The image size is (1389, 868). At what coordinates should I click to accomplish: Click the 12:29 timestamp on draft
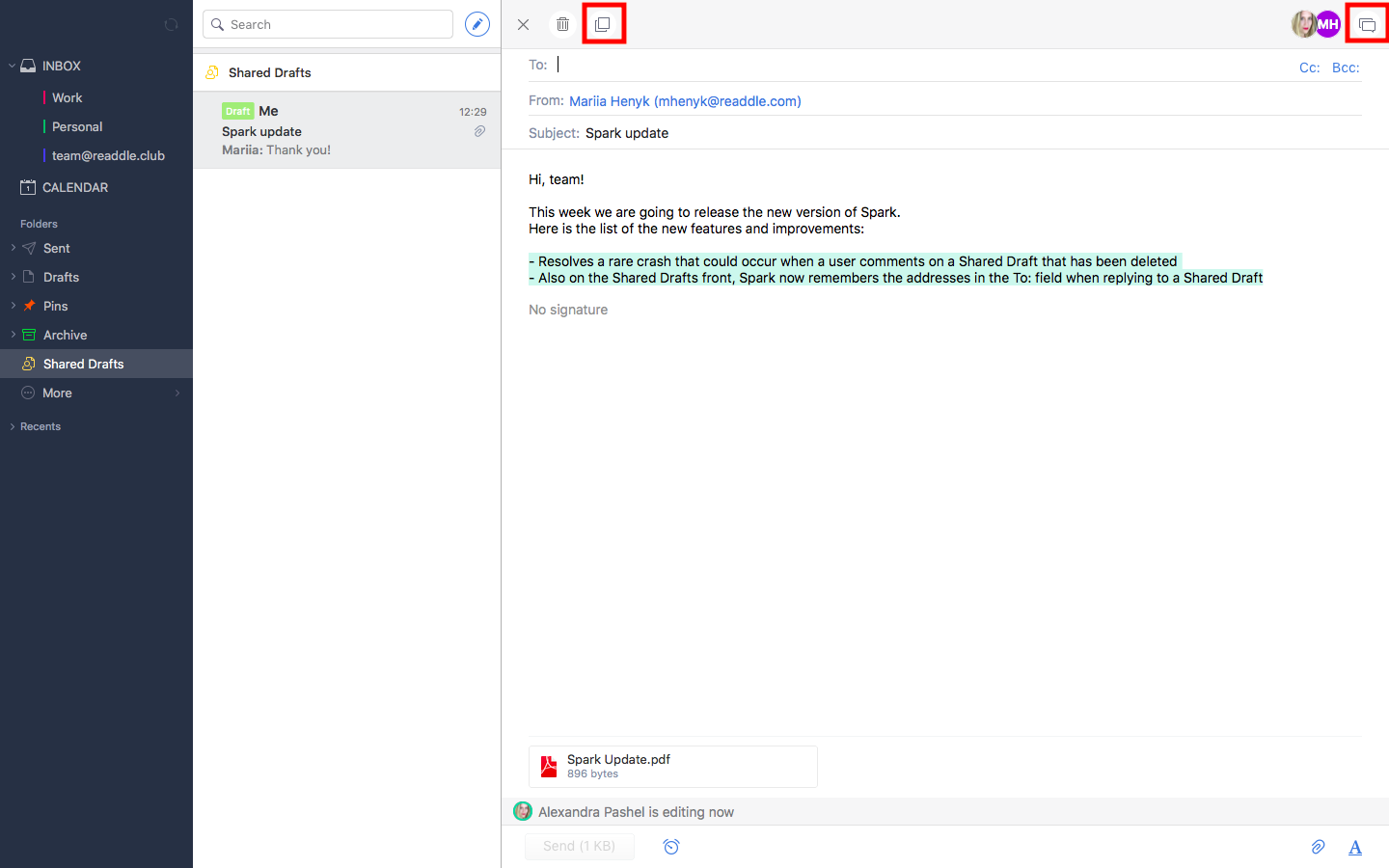[x=473, y=112]
